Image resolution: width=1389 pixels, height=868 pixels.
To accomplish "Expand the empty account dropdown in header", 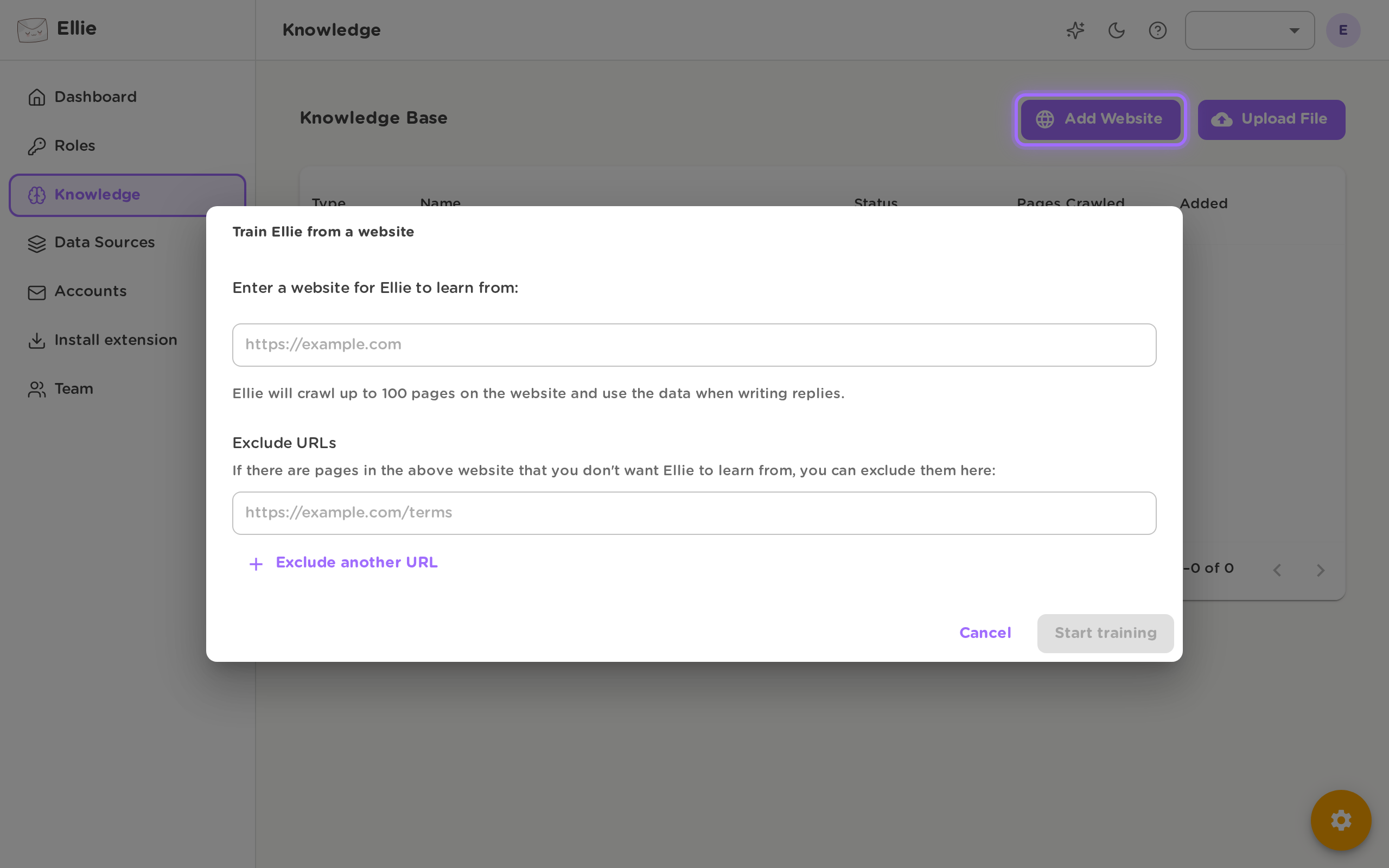I will tap(1250, 30).
